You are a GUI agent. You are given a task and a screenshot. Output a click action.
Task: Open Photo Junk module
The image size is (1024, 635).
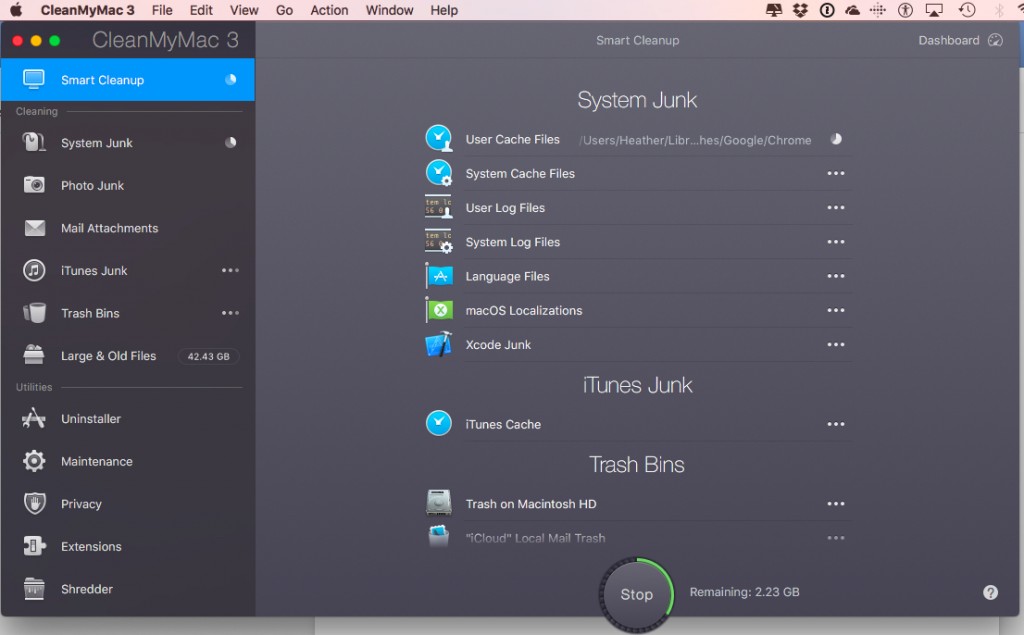tap(127, 186)
